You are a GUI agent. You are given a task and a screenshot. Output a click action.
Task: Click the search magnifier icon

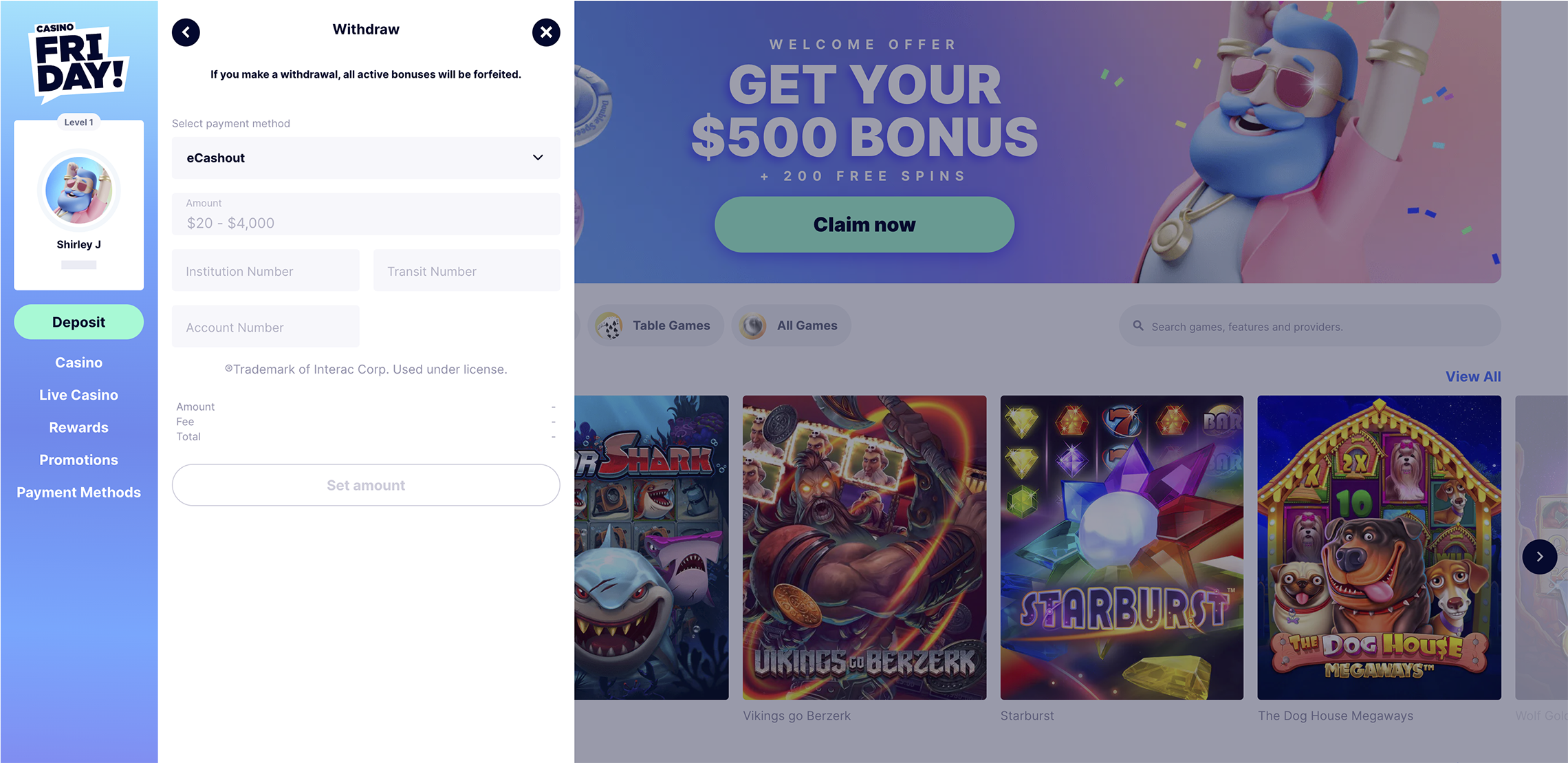point(1138,326)
